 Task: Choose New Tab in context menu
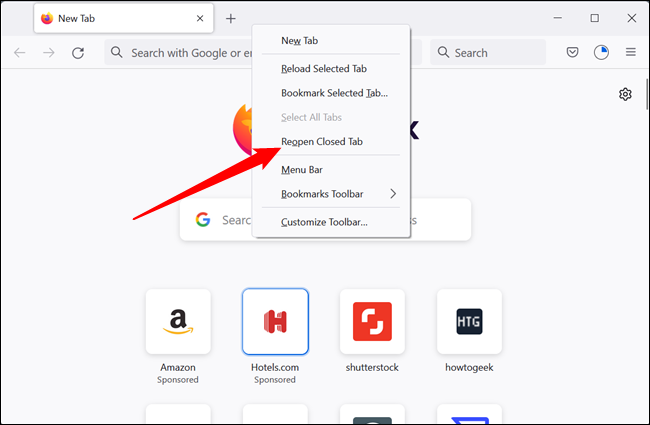point(331,41)
